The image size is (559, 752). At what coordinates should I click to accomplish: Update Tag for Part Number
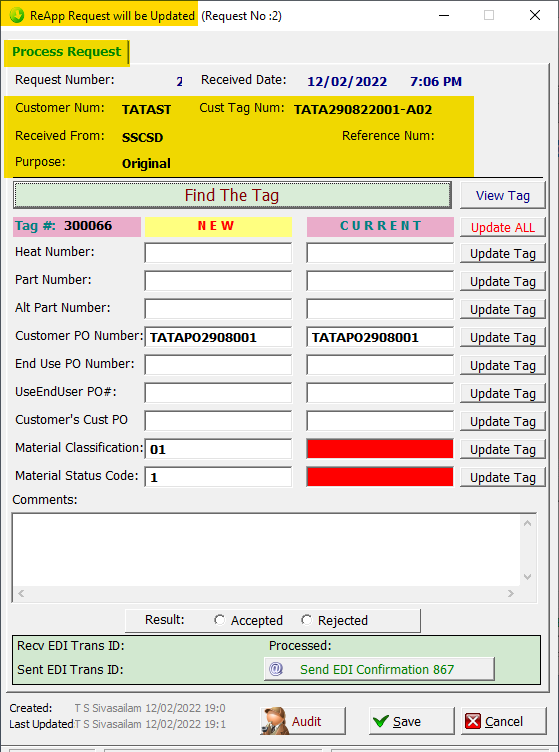[502, 281]
